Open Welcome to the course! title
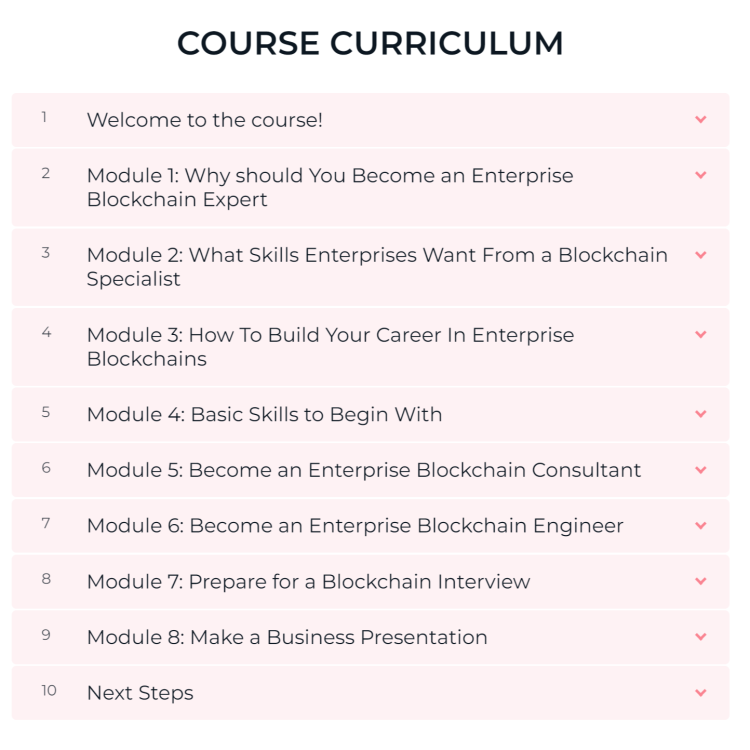Image resolution: width=750 pixels, height=750 pixels. click(x=205, y=120)
